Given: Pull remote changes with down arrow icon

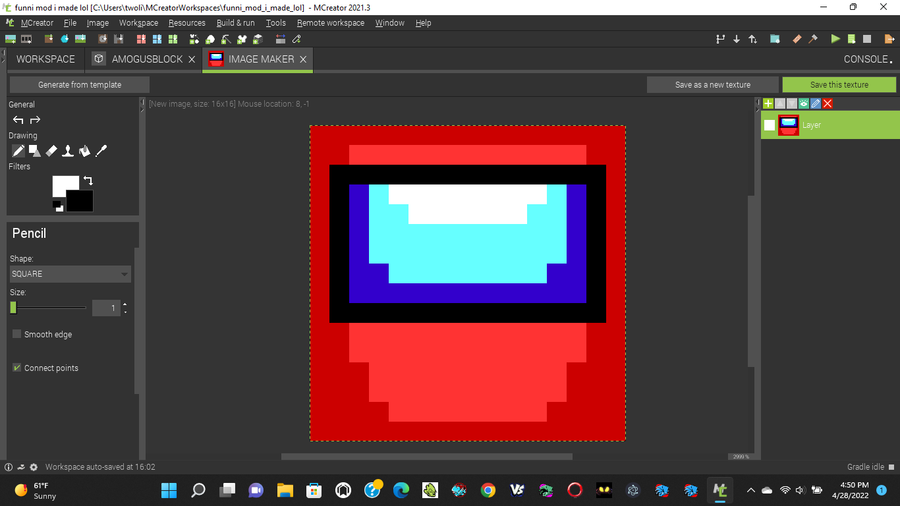Looking at the screenshot, I should 736,39.
